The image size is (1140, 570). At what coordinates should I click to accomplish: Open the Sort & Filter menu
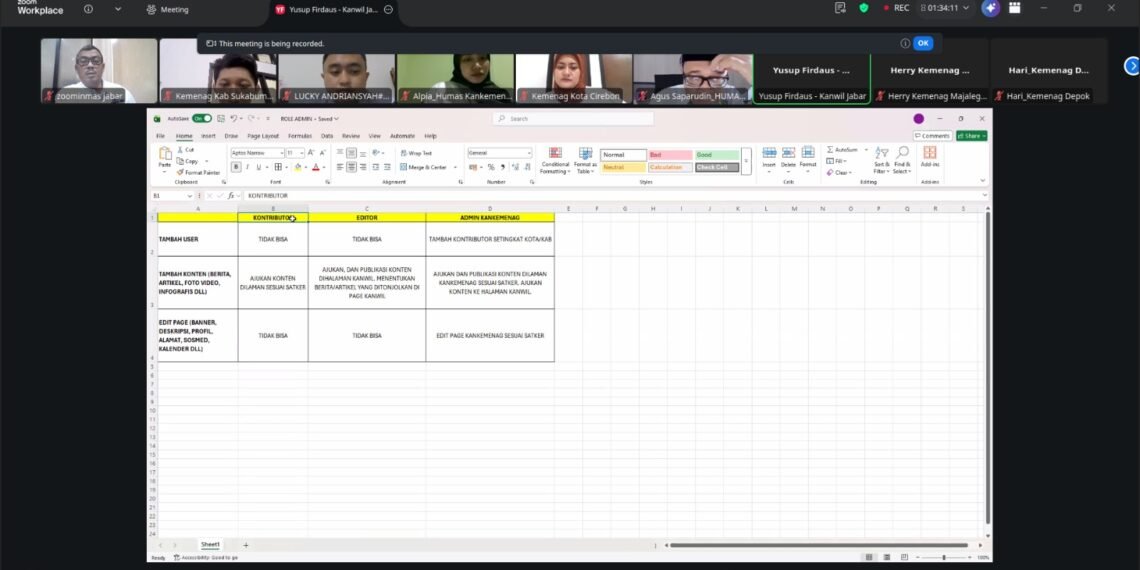pyautogui.click(x=882, y=161)
